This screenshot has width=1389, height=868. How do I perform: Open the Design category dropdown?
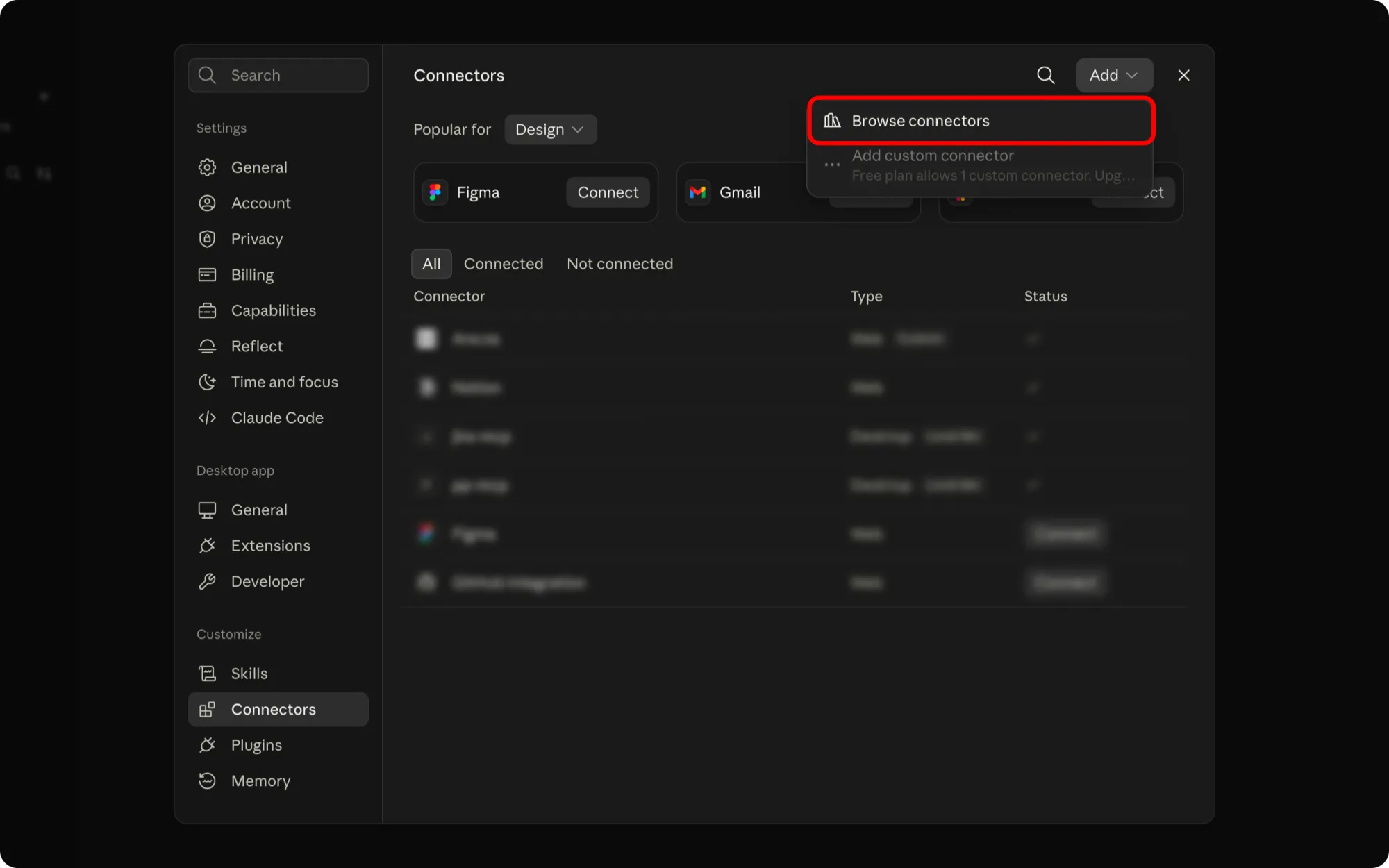click(x=550, y=130)
